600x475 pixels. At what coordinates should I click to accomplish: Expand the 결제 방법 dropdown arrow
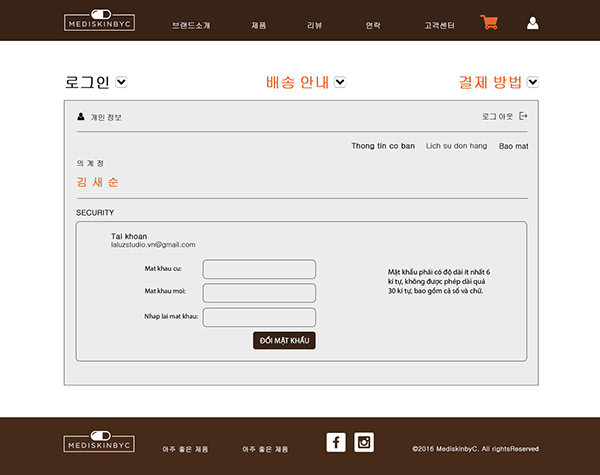pos(533,82)
